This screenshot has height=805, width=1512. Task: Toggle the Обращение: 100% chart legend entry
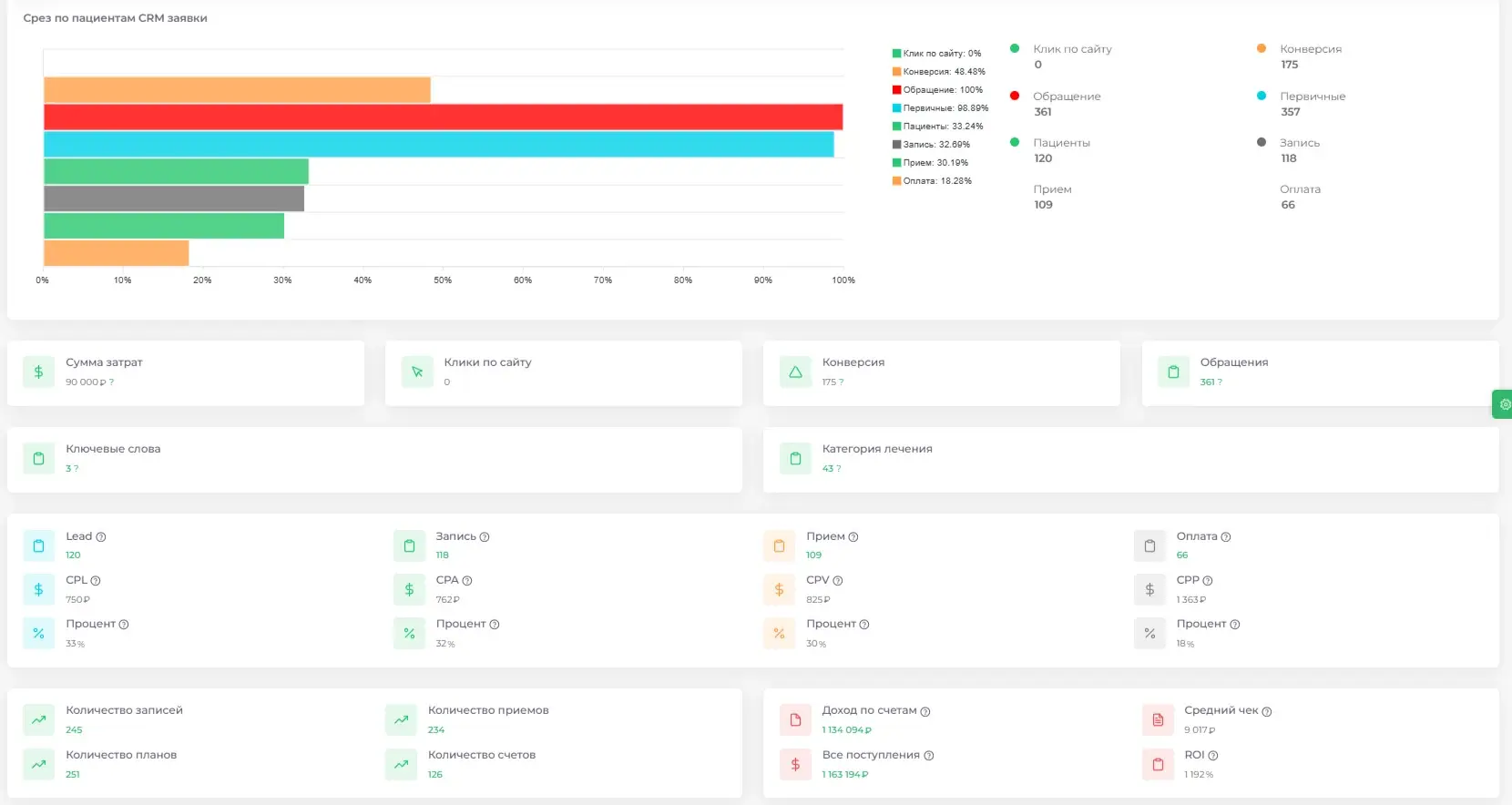click(x=937, y=90)
